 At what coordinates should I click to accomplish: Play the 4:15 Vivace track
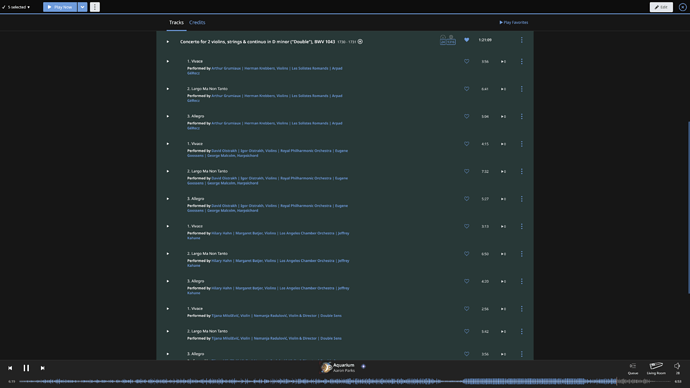168,144
